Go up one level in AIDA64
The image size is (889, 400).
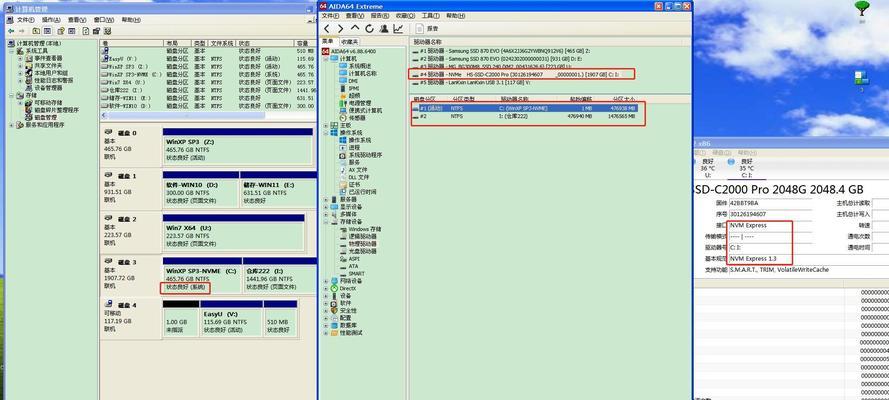(355, 28)
